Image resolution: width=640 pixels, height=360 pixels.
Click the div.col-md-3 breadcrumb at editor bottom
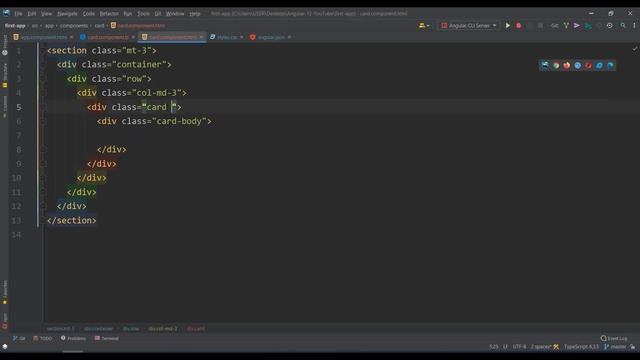tap(163, 329)
